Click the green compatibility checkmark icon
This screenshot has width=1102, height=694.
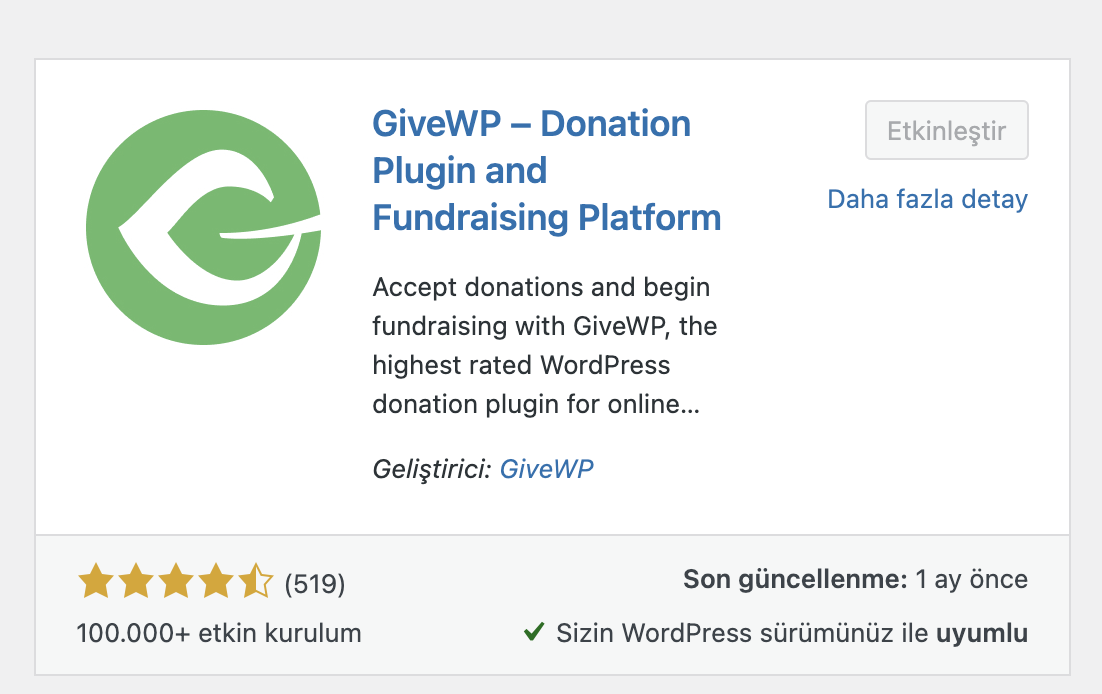pyautogui.click(x=534, y=632)
